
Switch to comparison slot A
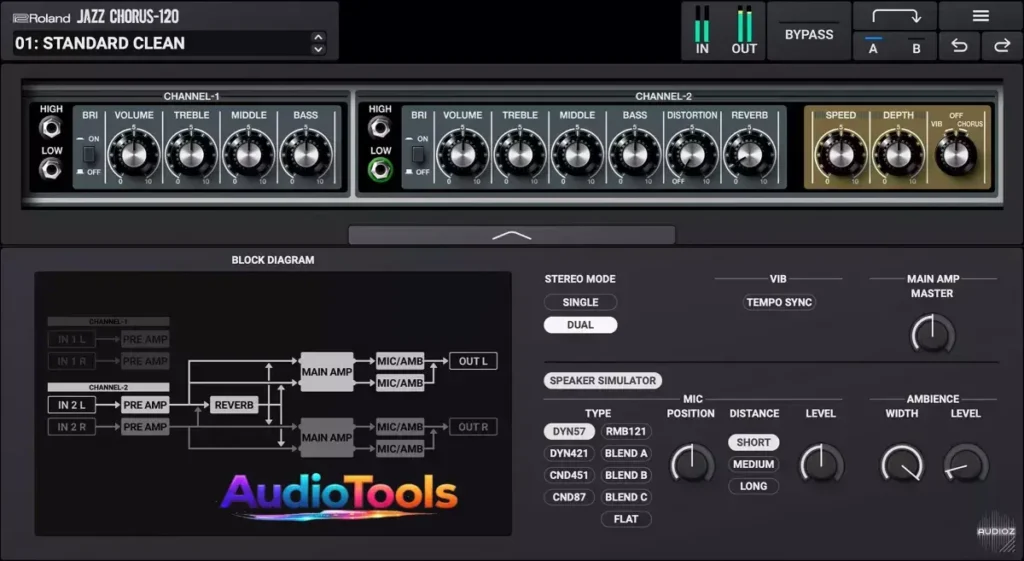[873, 48]
